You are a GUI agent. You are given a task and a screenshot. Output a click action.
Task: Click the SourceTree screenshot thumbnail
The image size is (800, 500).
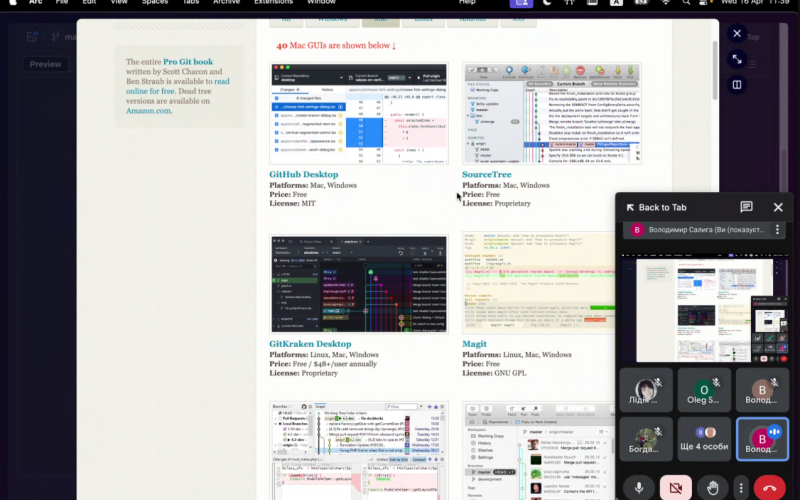pos(552,113)
